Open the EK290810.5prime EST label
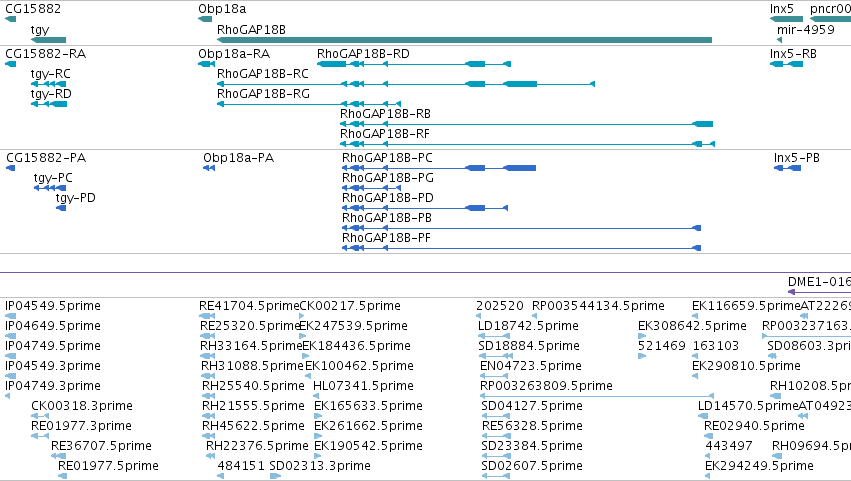This screenshot has height=481, width=851. (746, 366)
